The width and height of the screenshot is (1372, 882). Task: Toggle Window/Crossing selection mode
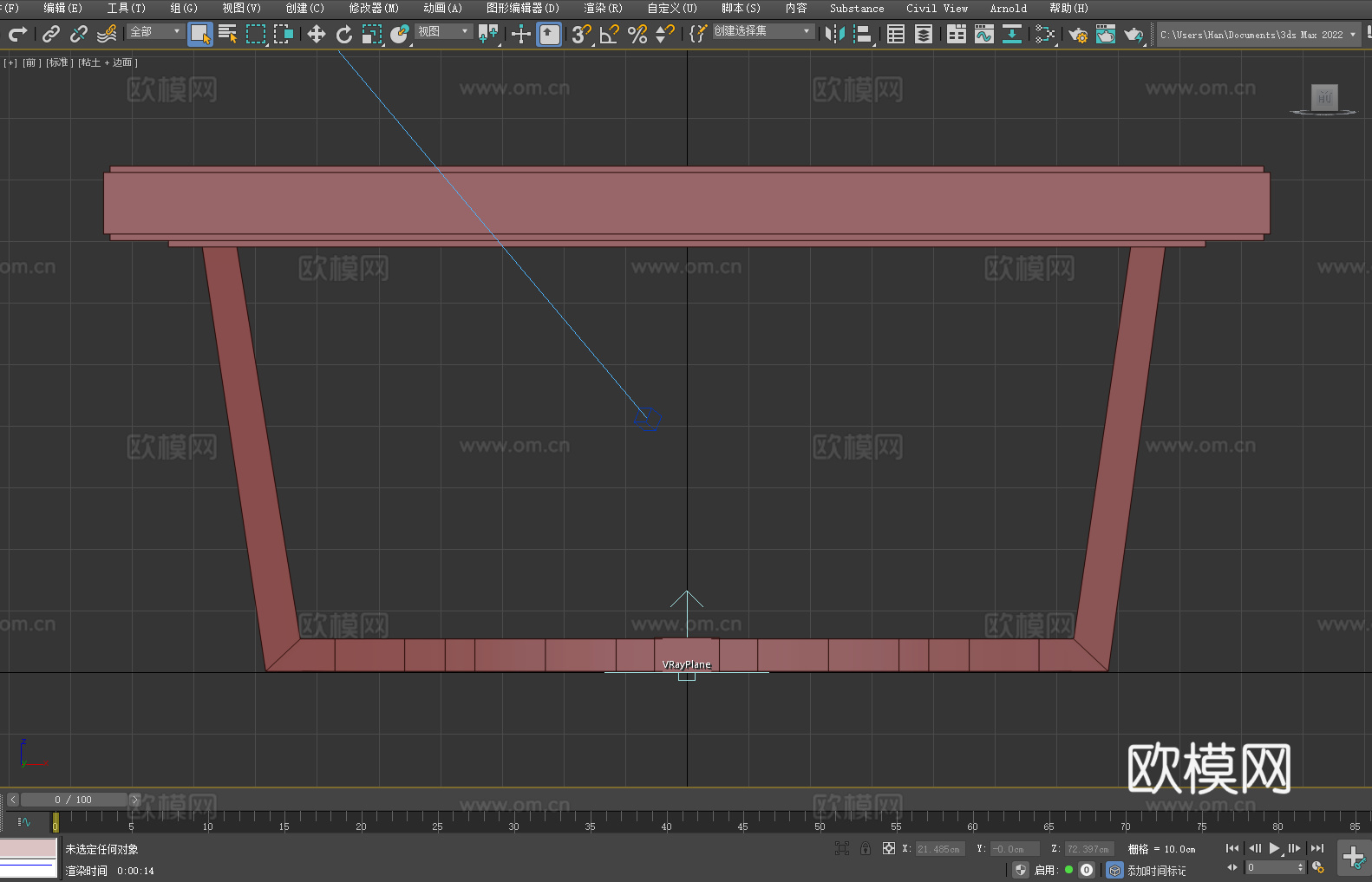284,34
